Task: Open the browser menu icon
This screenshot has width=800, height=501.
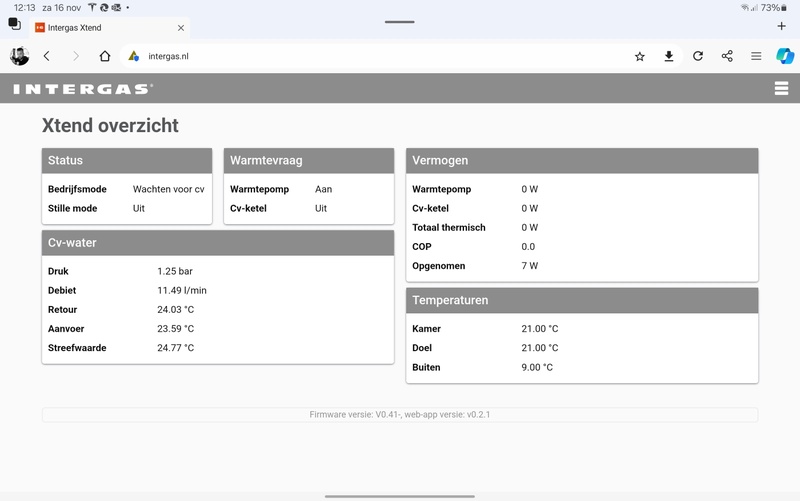Action: coord(756,56)
